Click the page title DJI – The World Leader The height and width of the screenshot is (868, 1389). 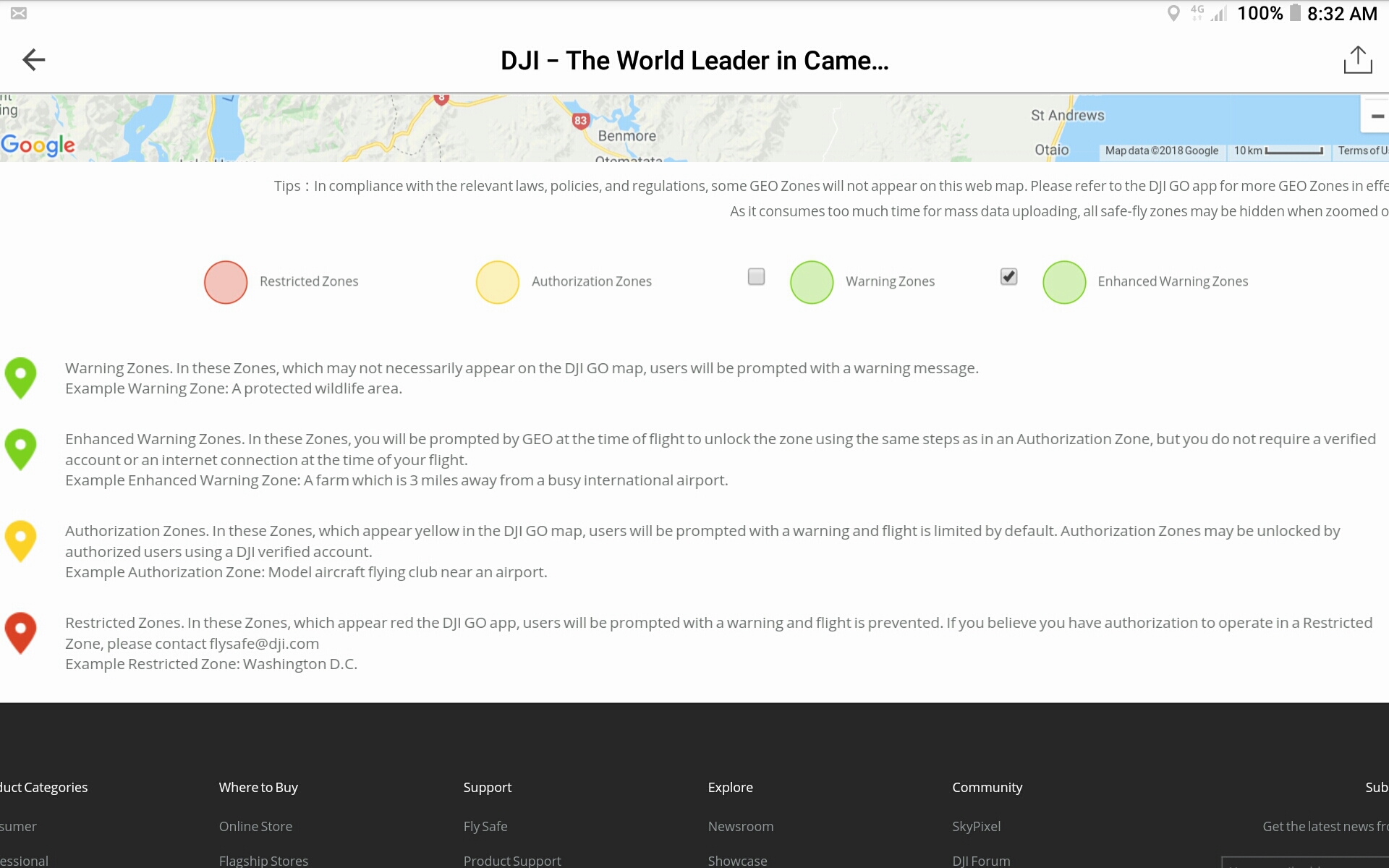pos(694,61)
